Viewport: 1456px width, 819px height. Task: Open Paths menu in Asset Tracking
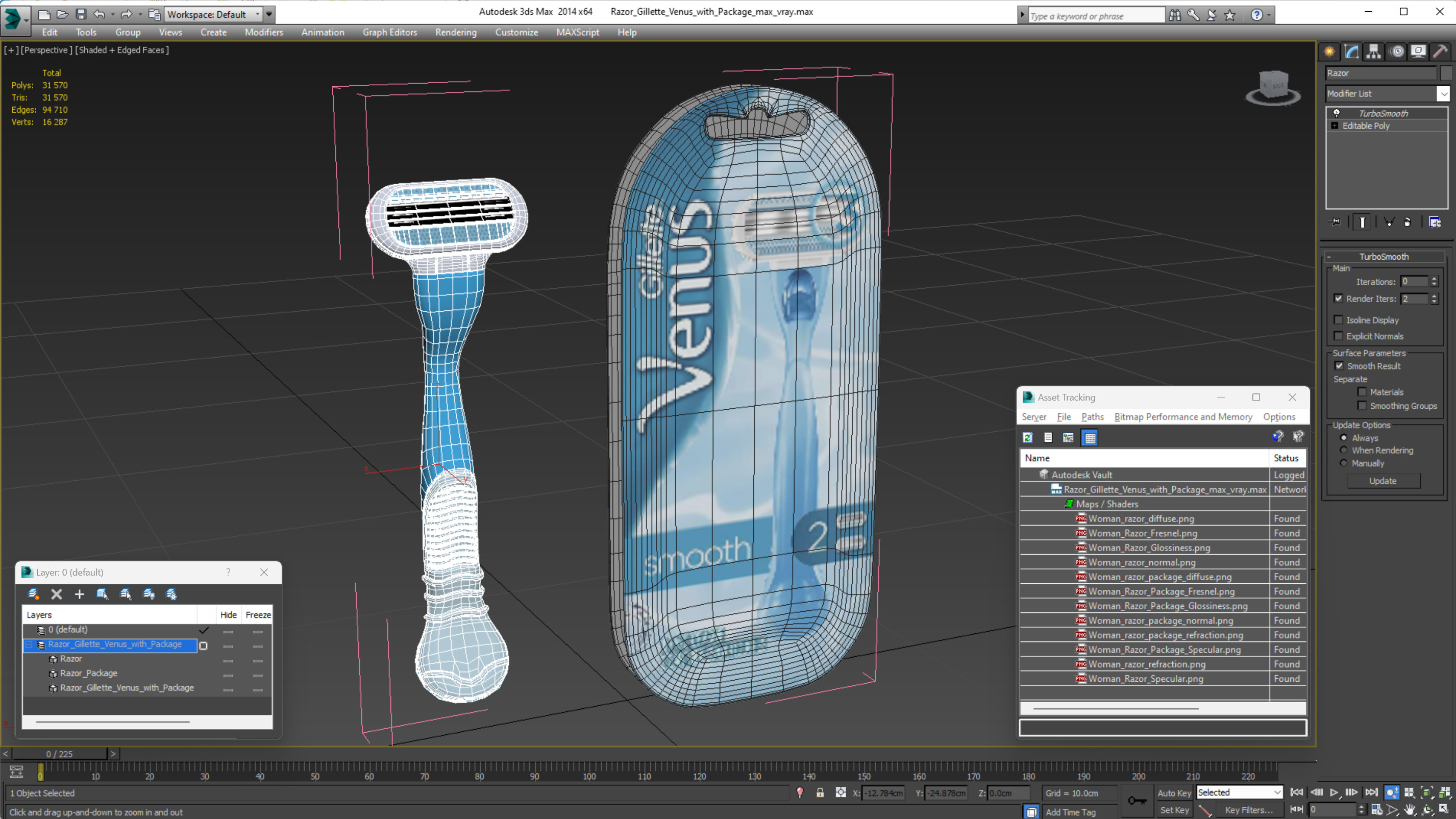click(x=1093, y=416)
